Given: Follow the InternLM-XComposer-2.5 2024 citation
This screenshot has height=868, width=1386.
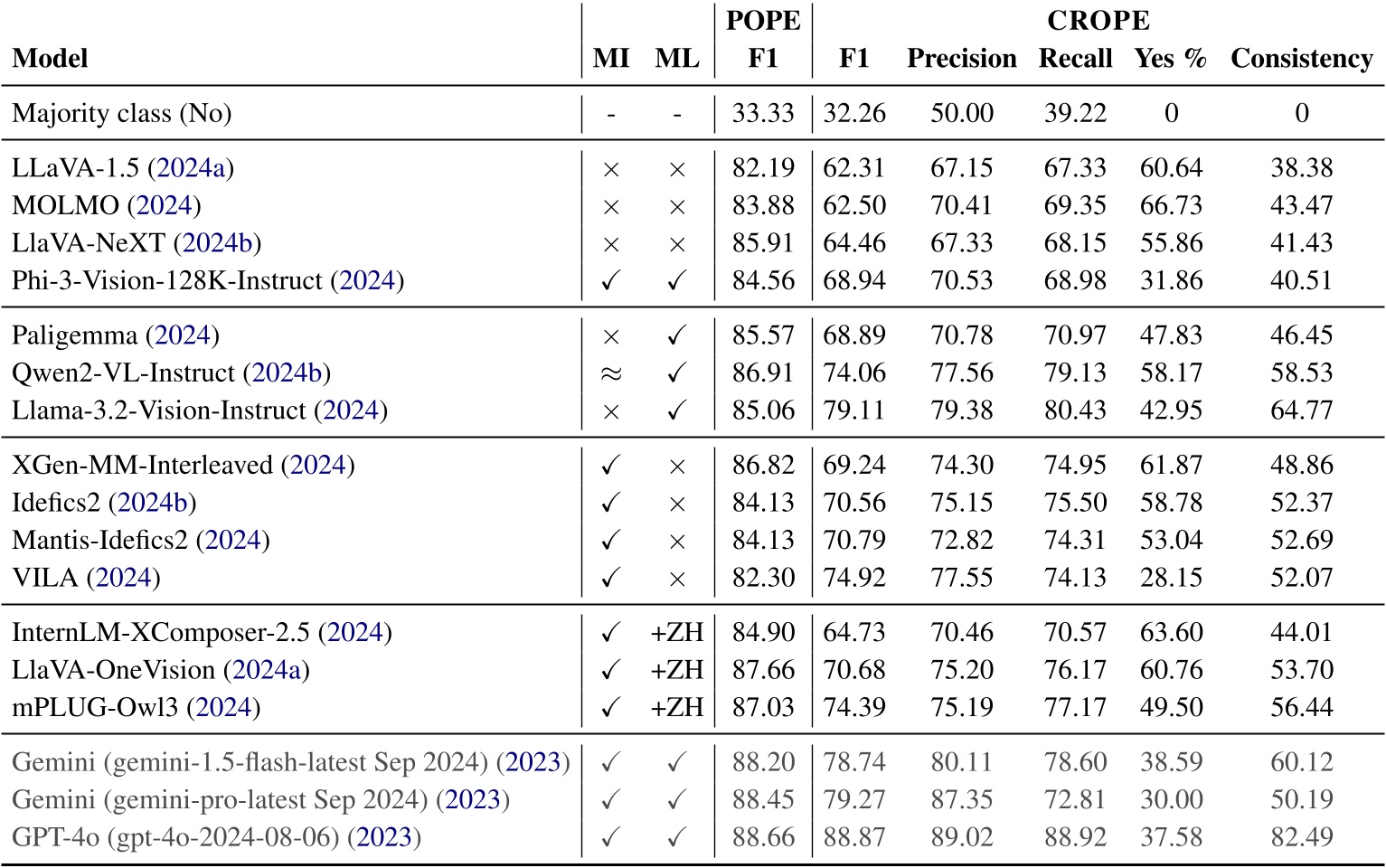Looking at the screenshot, I should pos(354,633).
